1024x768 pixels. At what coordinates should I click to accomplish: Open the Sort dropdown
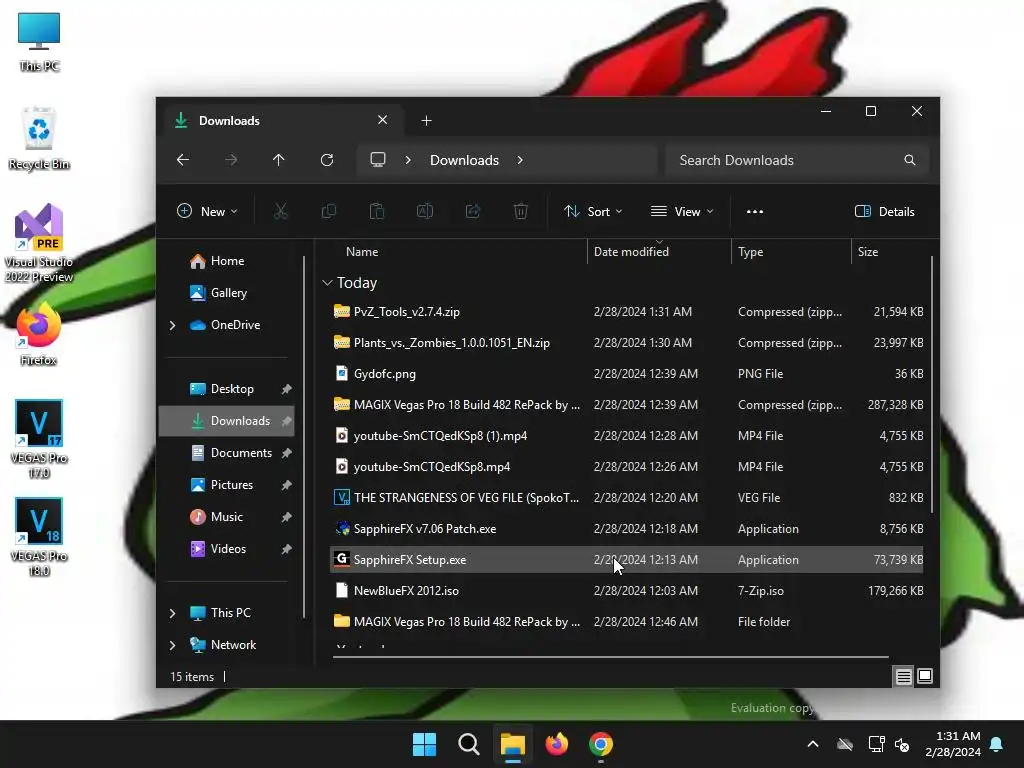tap(593, 212)
